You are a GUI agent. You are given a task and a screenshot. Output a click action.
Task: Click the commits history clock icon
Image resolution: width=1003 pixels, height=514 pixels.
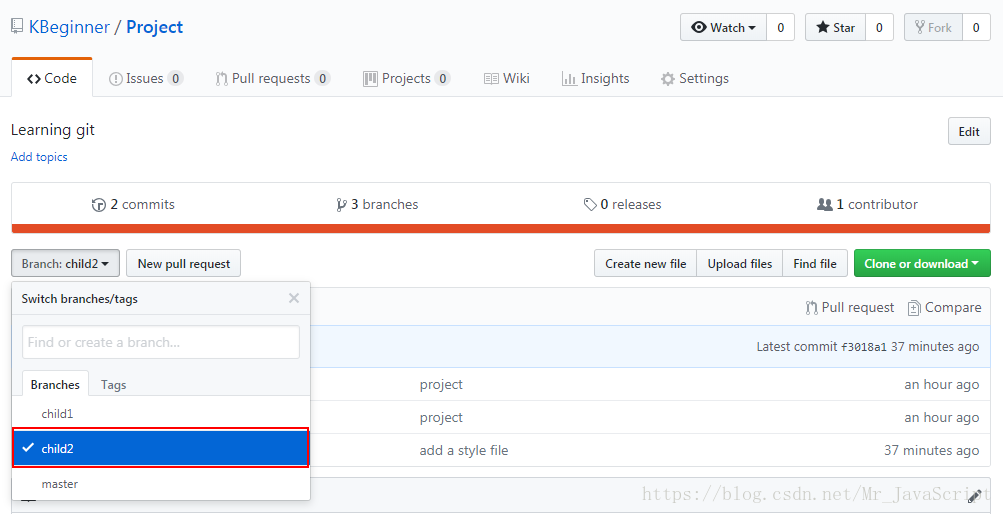[99, 205]
